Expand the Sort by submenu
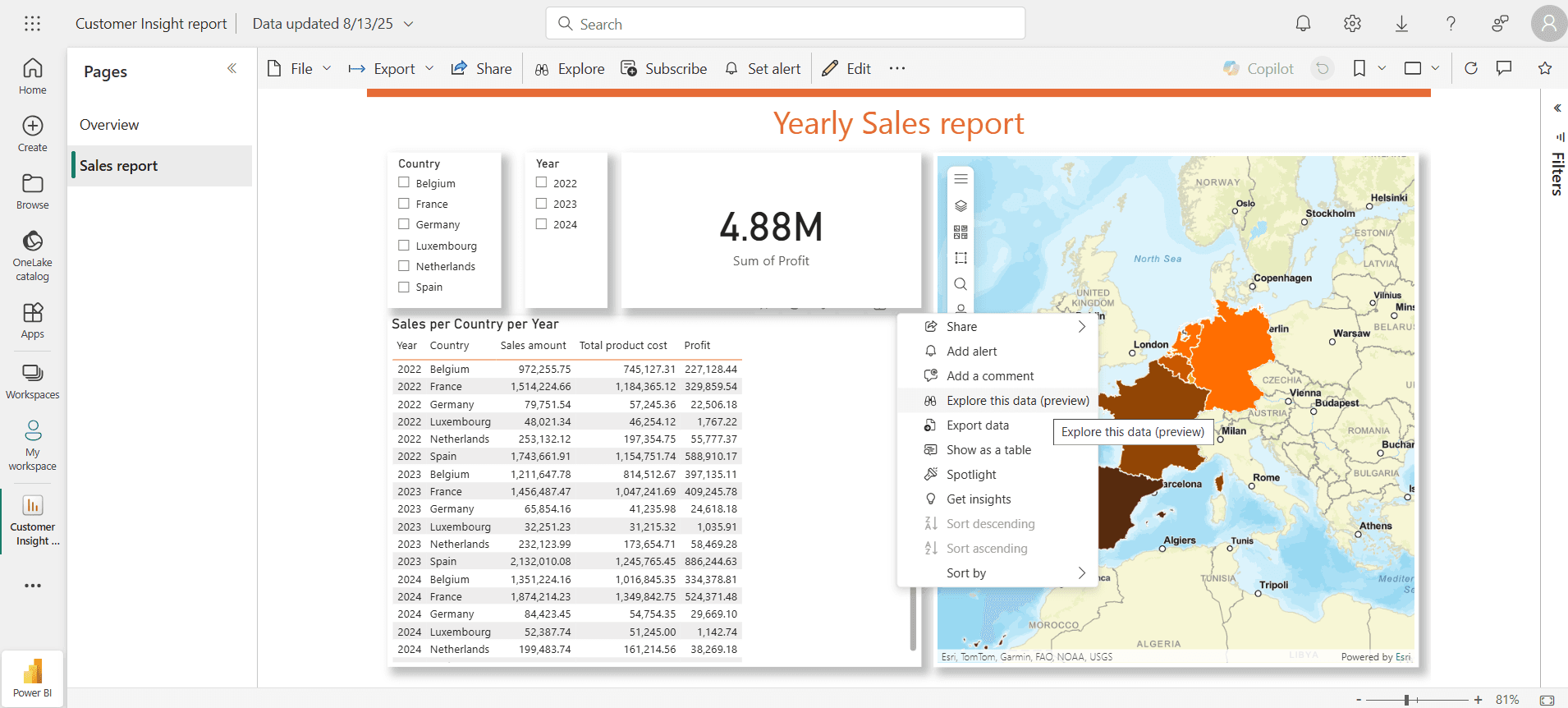 tap(1081, 572)
